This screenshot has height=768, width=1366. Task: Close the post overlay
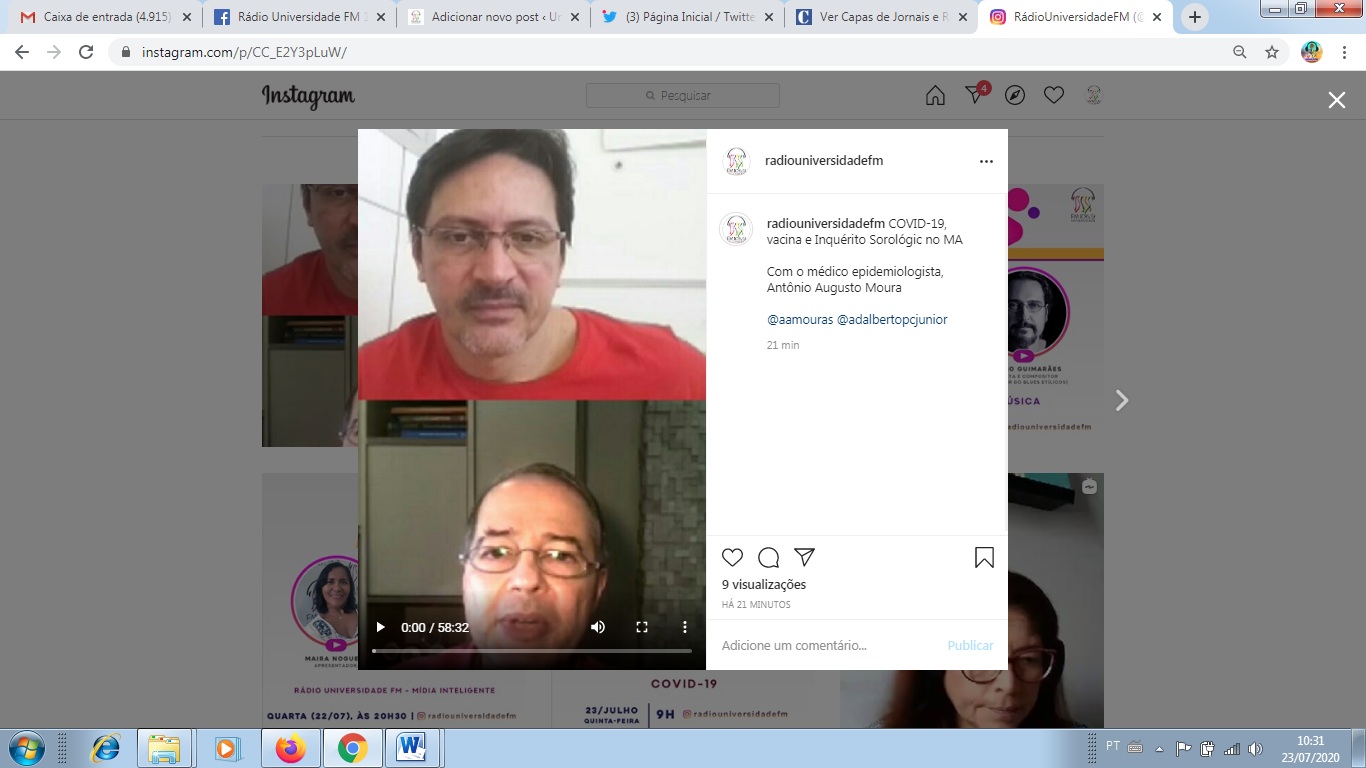1337,99
